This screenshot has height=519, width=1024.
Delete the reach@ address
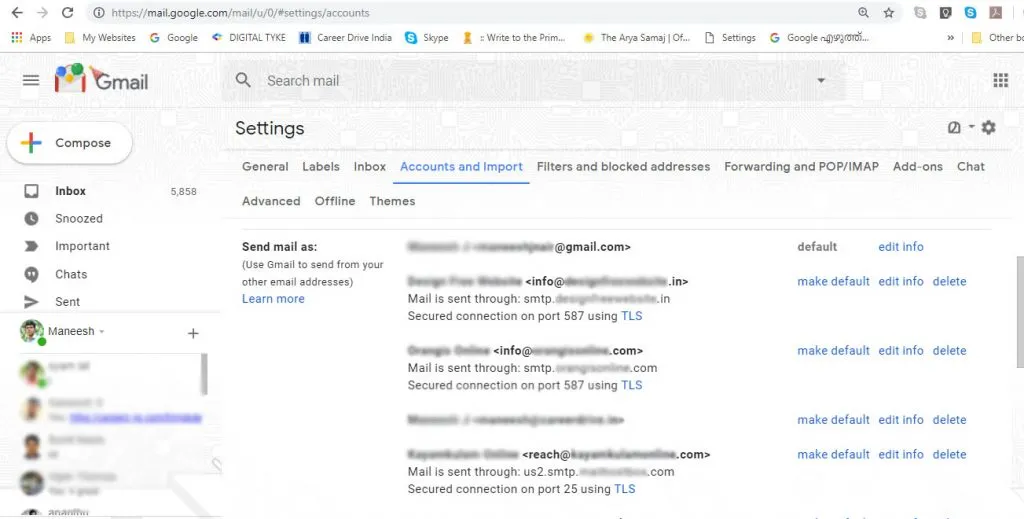tap(950, 454)
